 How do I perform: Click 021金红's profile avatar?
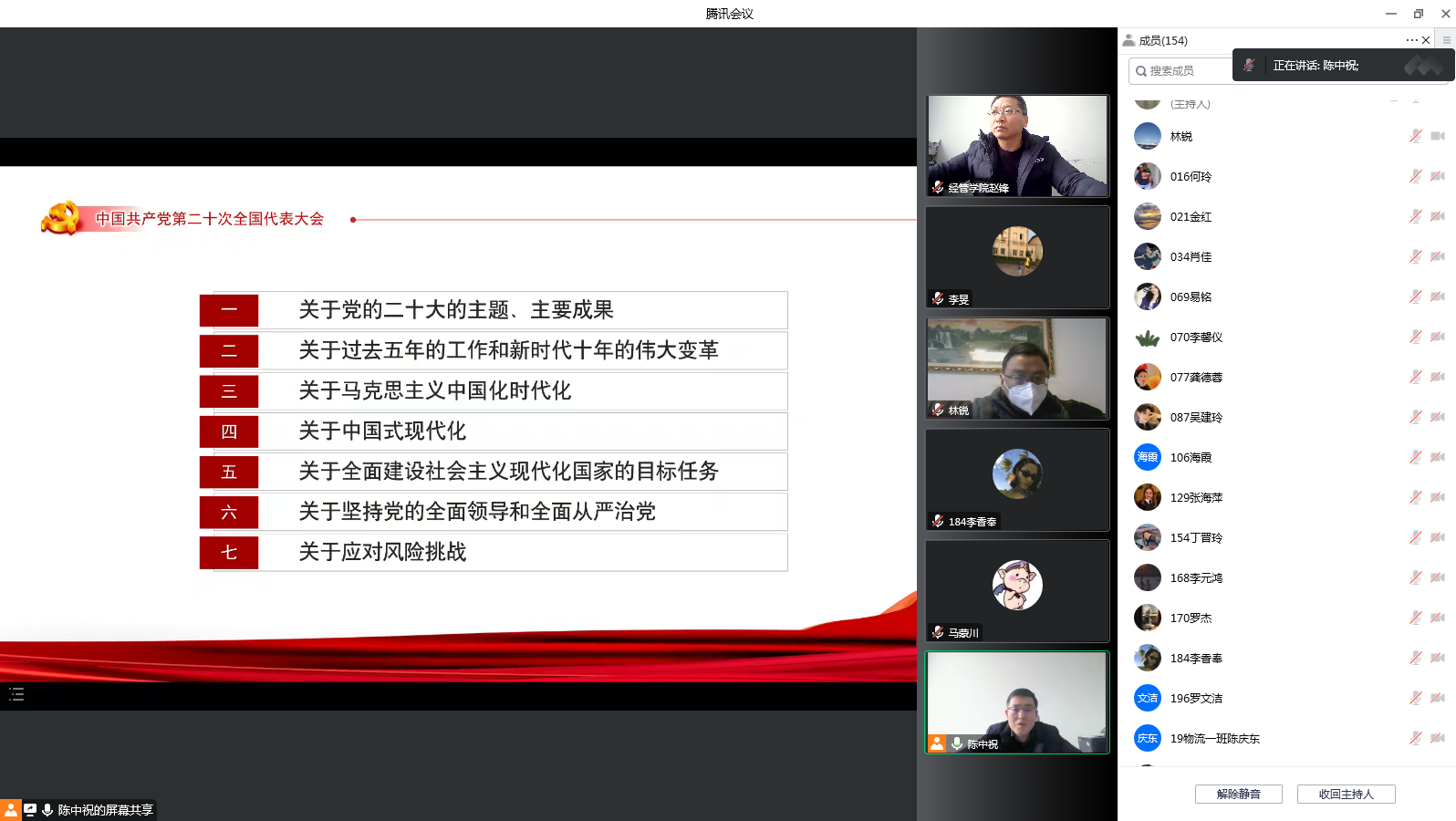coord(1148,216)
